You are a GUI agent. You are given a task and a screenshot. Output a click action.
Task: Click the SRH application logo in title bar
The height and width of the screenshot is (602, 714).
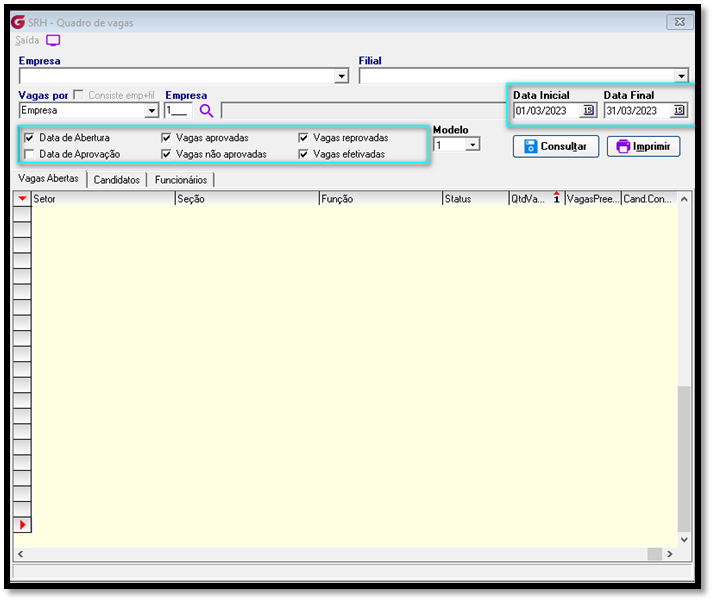pyautogui.click(x=18, y=22)
